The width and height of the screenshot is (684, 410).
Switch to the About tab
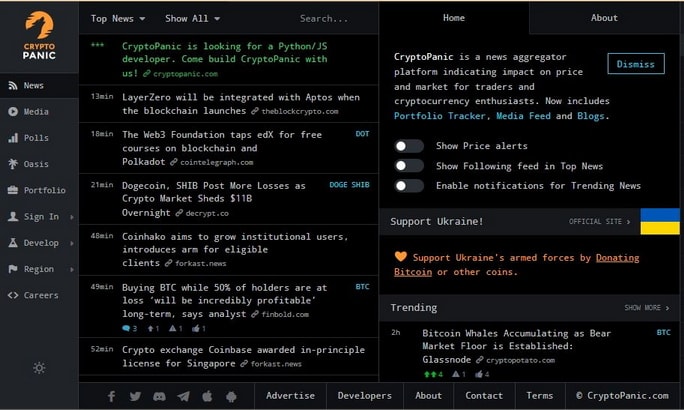point(604,18)
